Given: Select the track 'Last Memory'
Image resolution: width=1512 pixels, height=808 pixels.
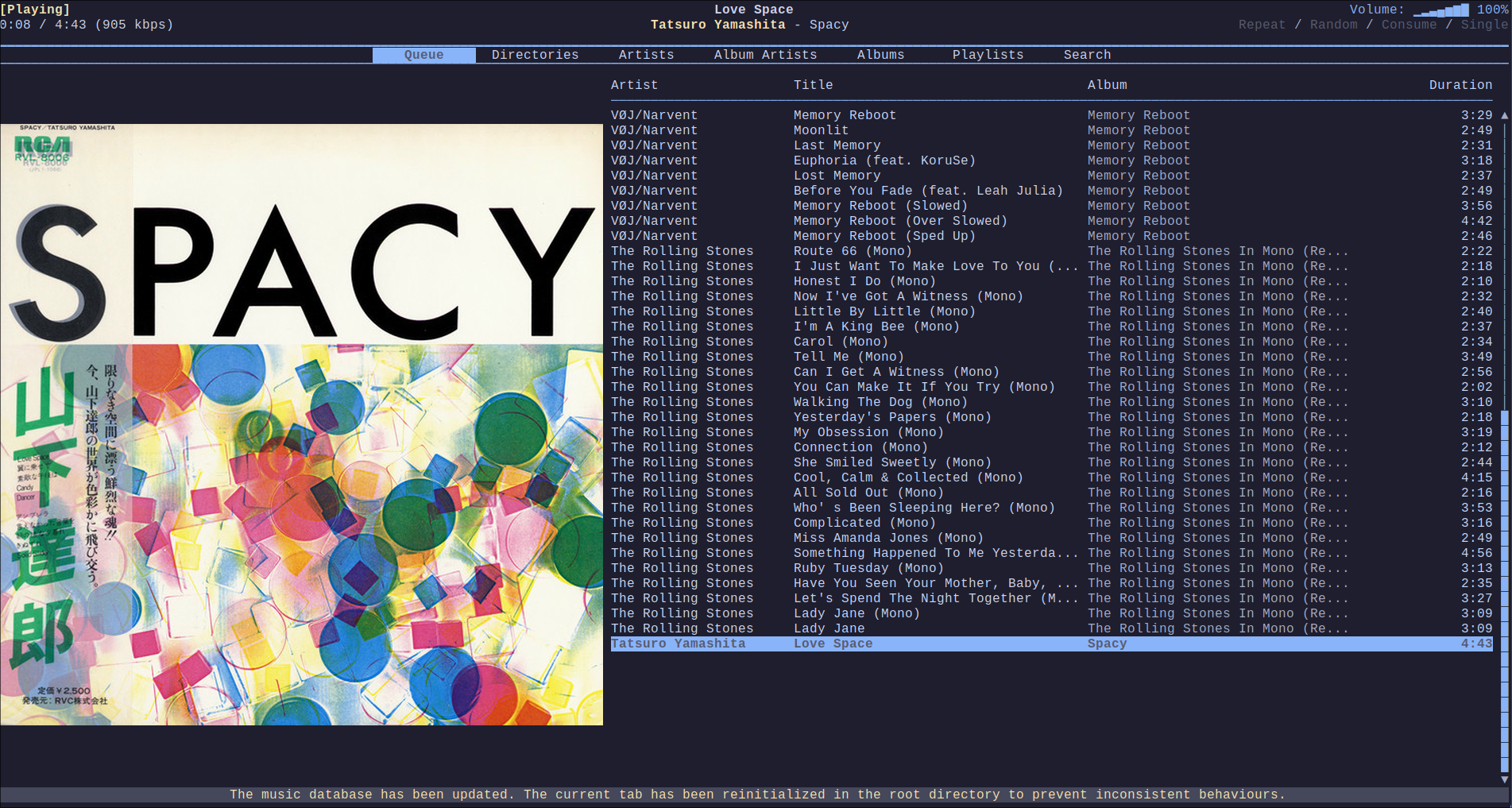Looking at the screenshot, I should pos(1051,145).
